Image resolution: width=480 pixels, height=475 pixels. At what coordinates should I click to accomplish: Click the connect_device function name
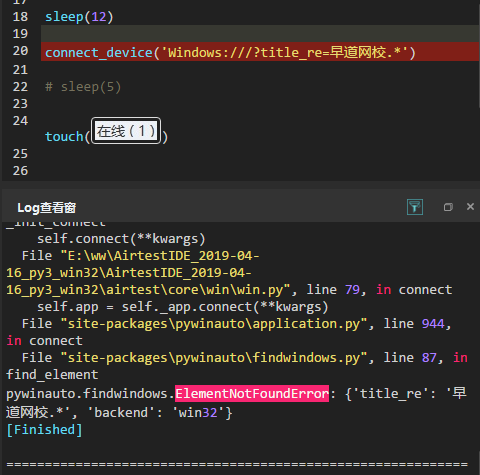coord(99,53)
